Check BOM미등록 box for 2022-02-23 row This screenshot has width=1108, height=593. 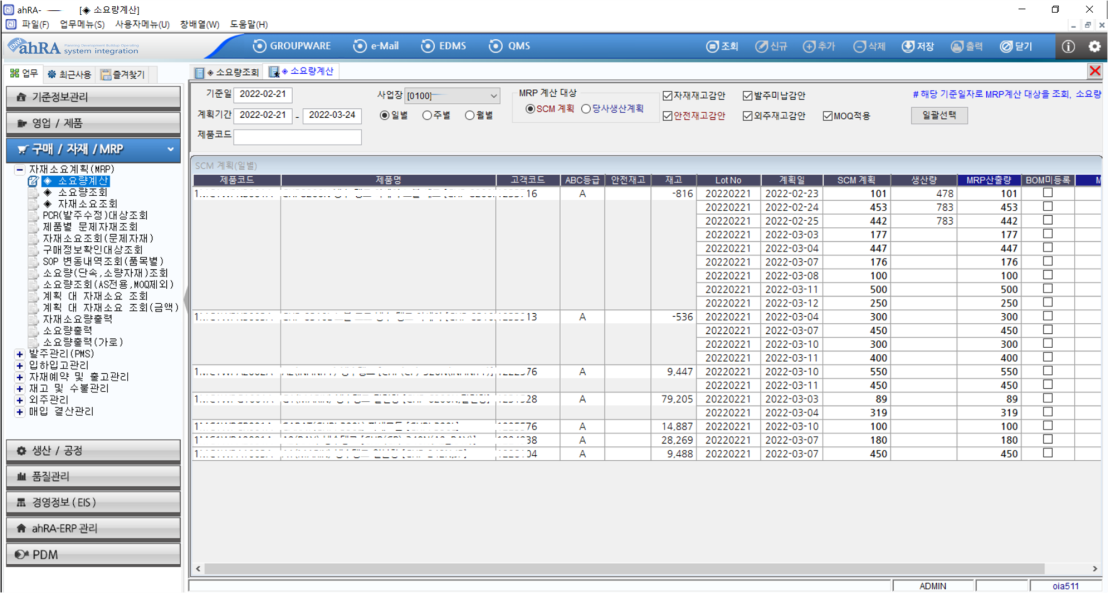(1047, 193)
